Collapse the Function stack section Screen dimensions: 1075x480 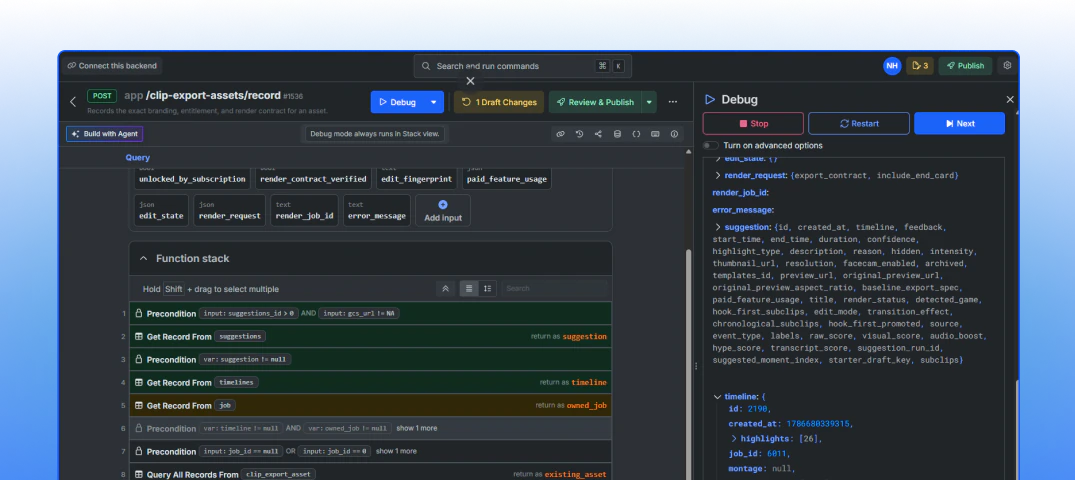coord(143,259)
